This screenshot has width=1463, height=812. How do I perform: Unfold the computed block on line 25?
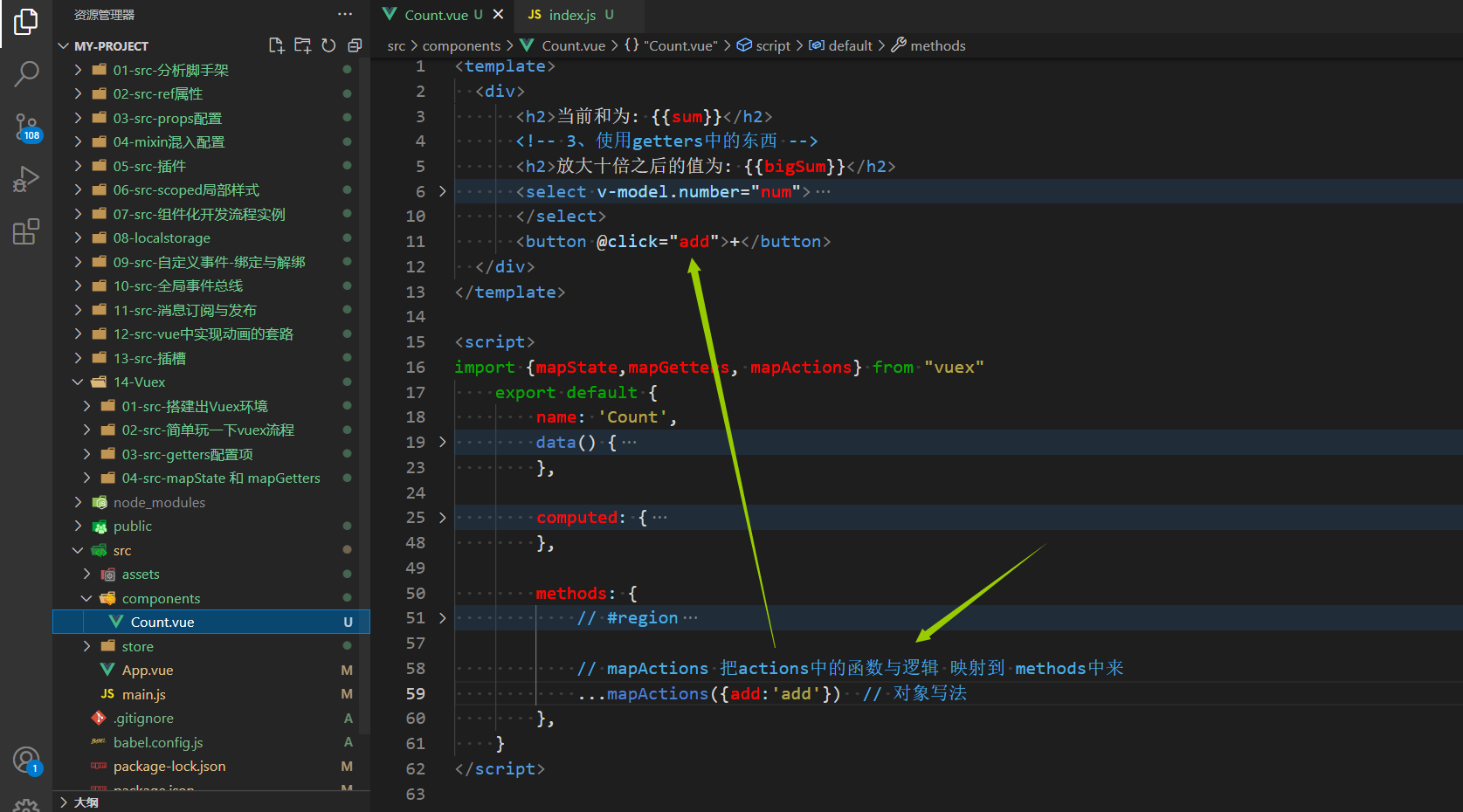[443, 517]
